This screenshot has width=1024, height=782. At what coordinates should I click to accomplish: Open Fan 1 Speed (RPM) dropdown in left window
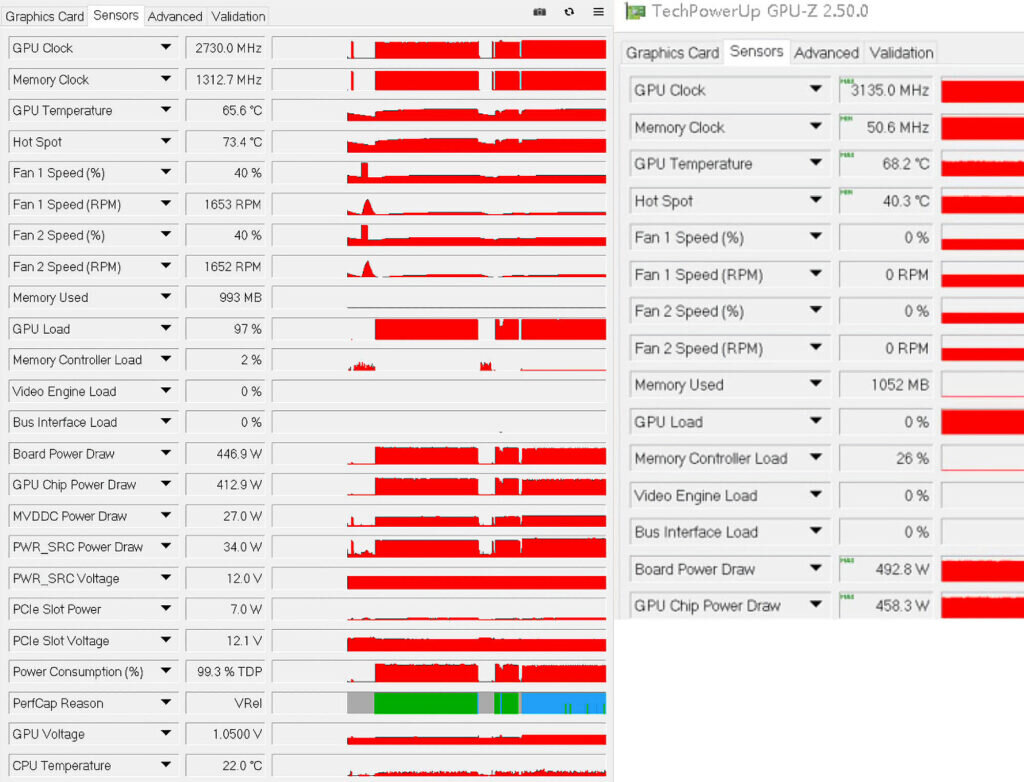click(166, 203)
